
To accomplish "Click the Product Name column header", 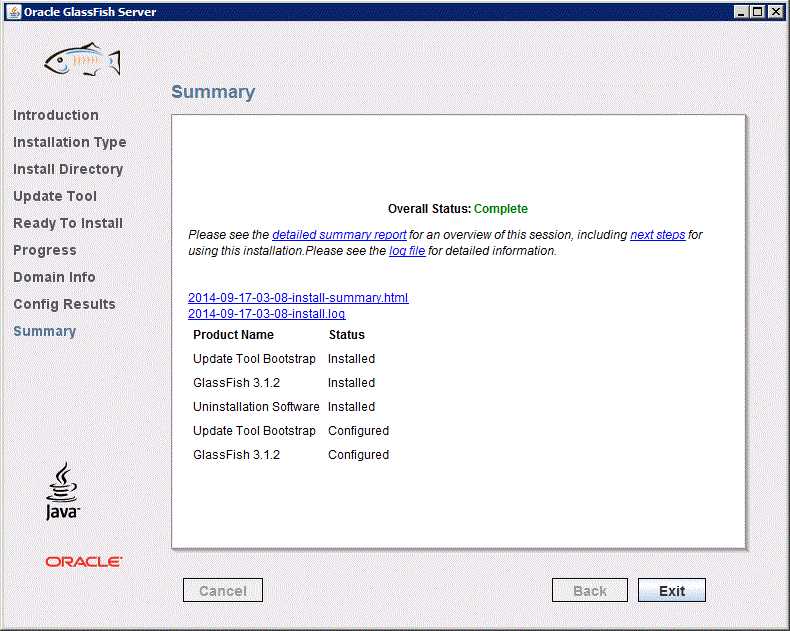I will [233, 335].
